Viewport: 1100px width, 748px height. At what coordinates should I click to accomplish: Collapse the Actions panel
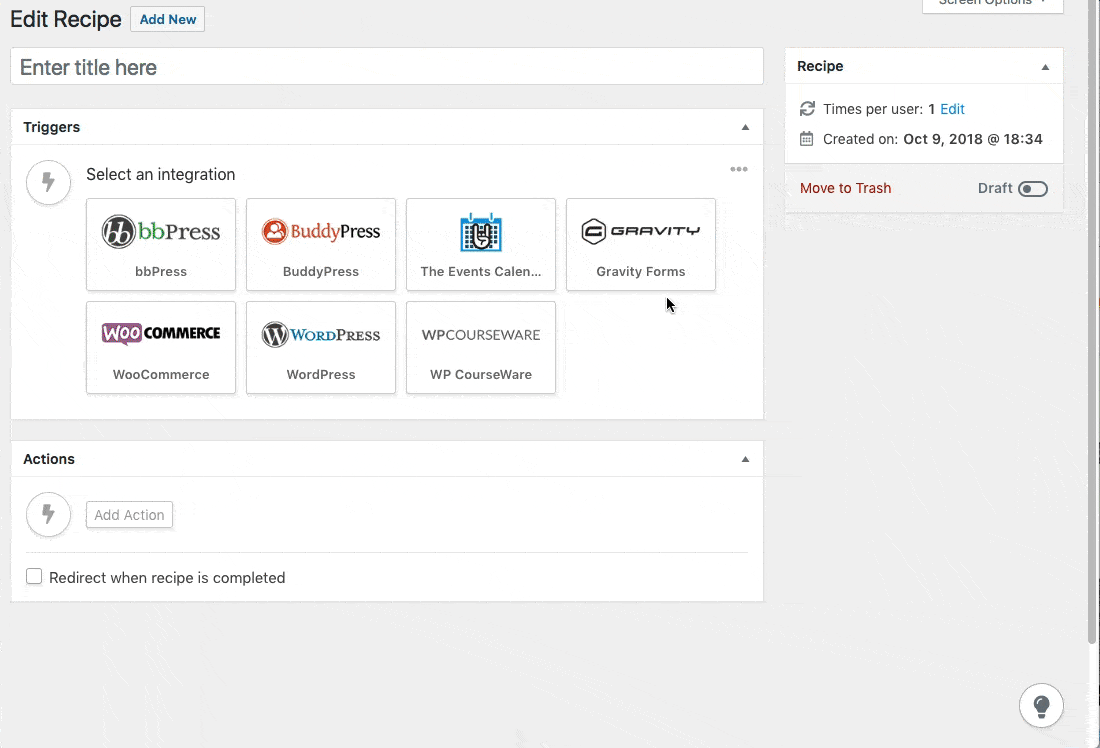tap(745, 459)
